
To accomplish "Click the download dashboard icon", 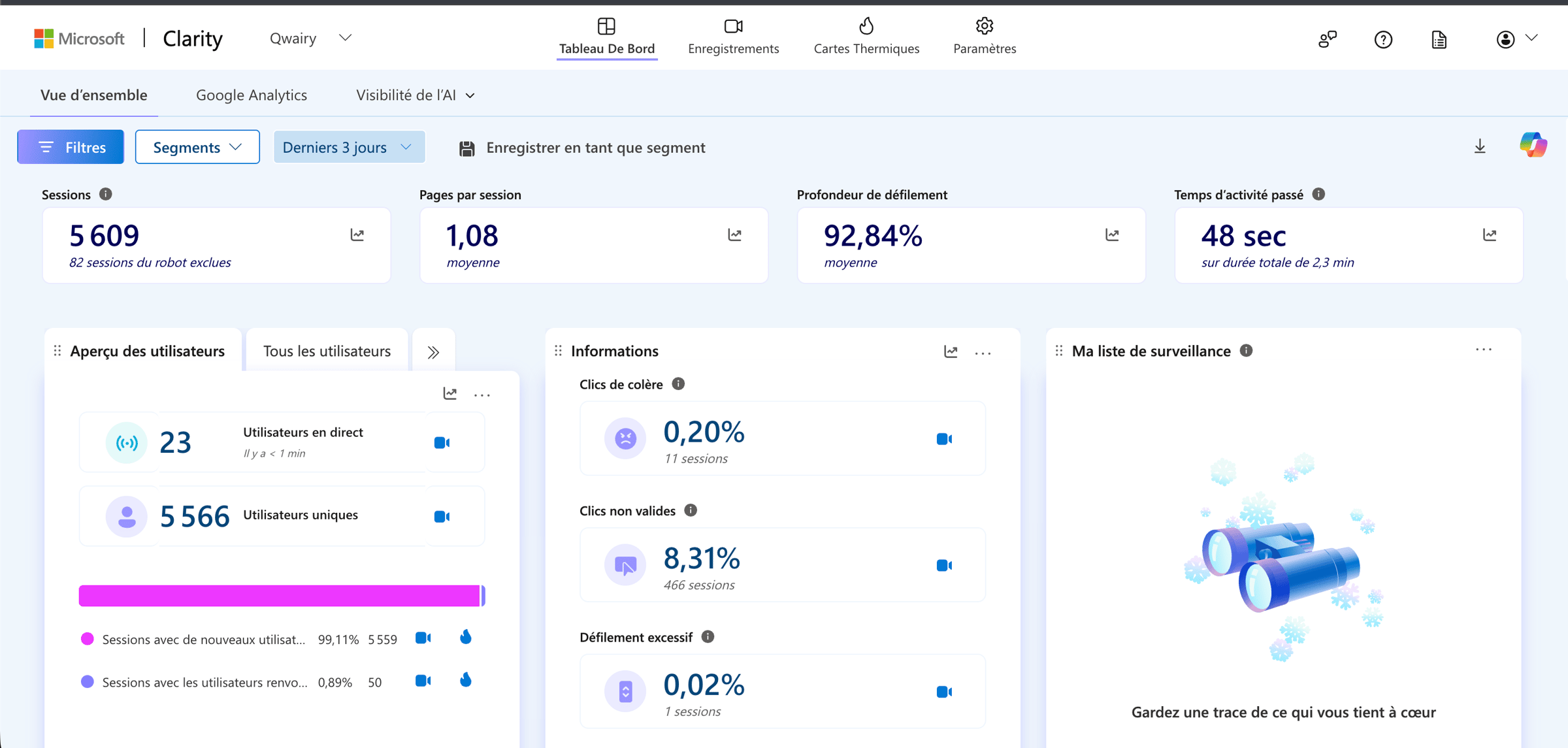I will 1480,146.
